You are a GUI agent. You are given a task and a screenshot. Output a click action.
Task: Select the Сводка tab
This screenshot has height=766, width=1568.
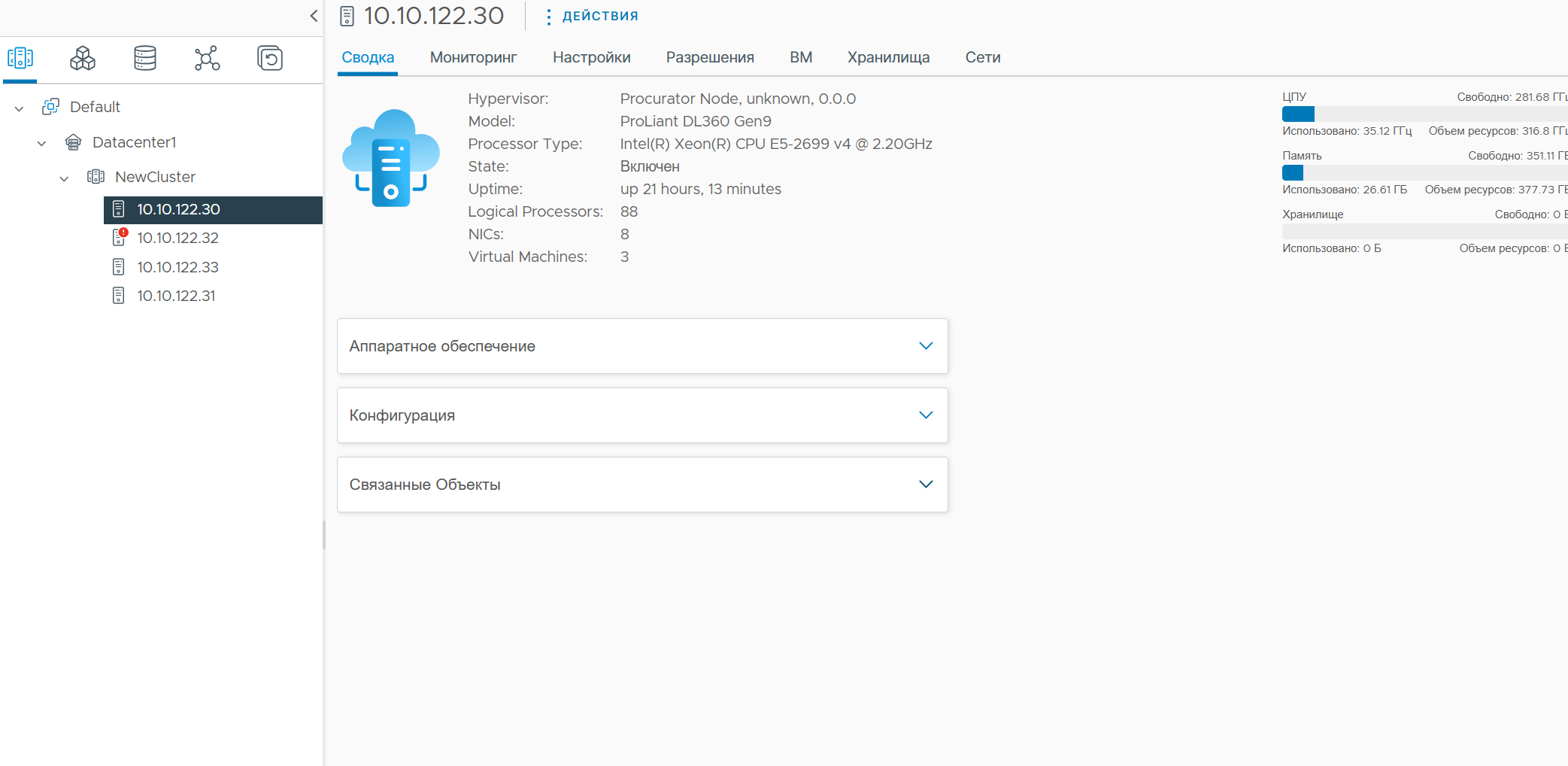tap(368, 57)
